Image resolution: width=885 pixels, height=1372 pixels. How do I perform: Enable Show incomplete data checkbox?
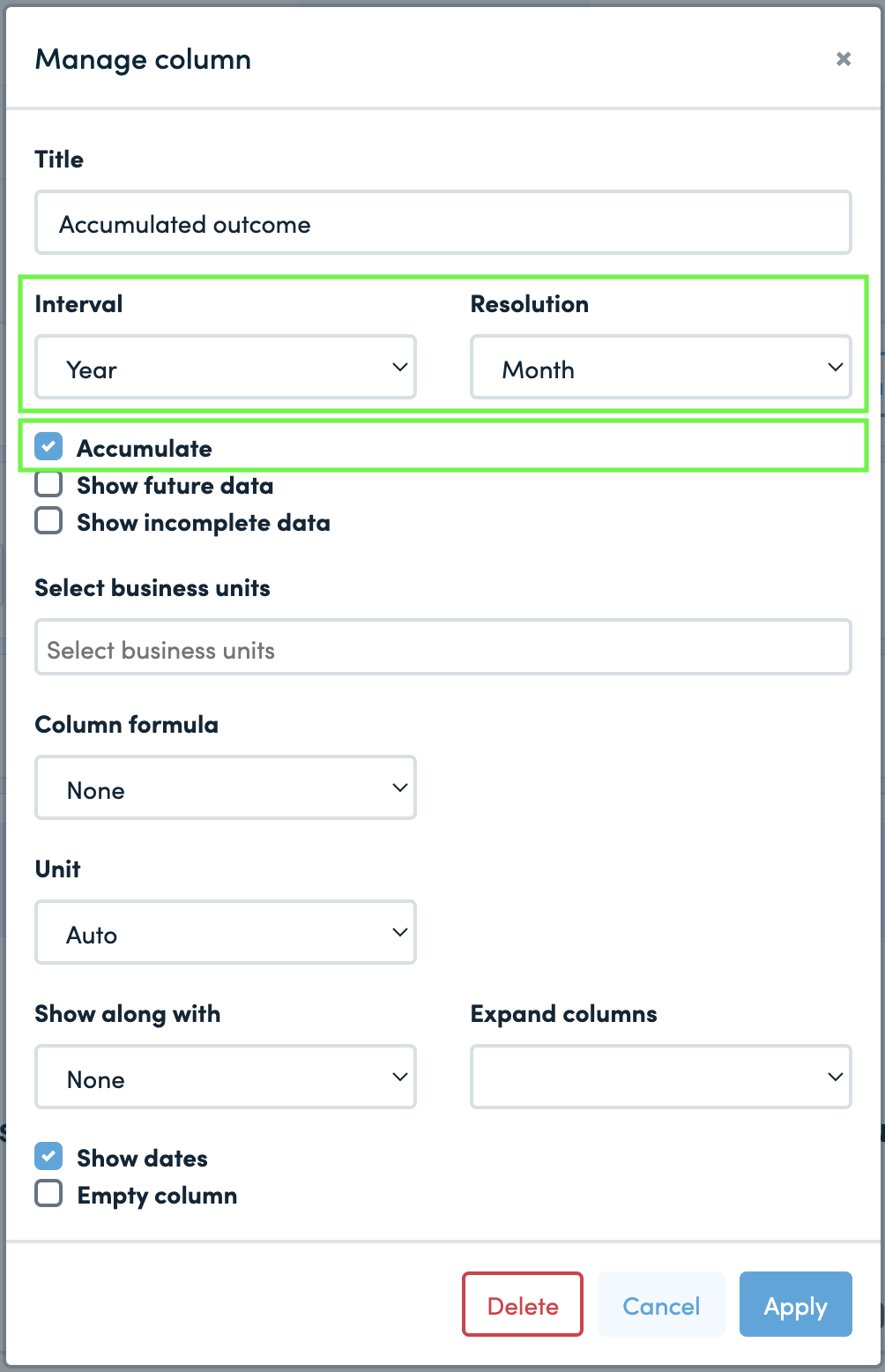coord(48,521)
